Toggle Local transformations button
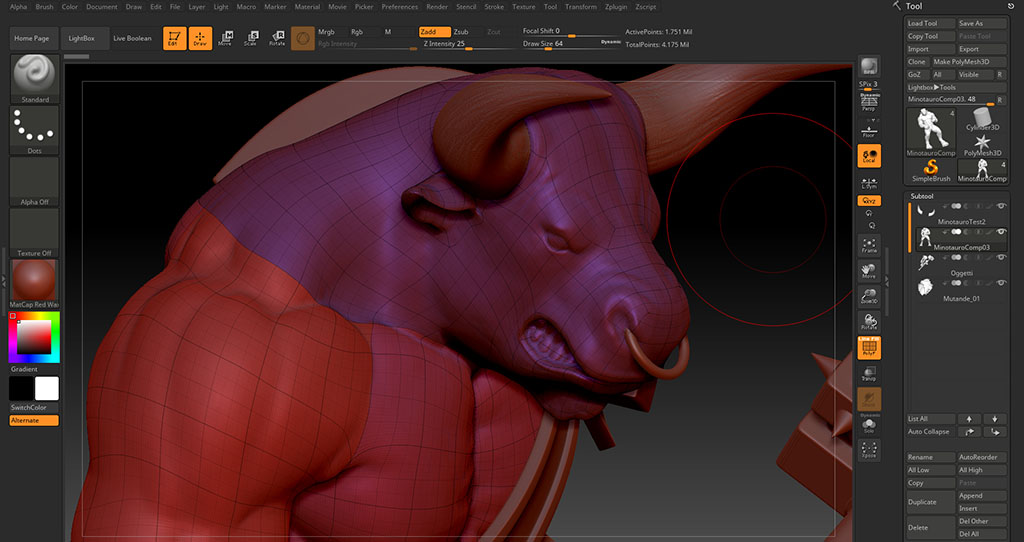The image size is (1024, 542). pyautogui.click(x=869, y=156)
